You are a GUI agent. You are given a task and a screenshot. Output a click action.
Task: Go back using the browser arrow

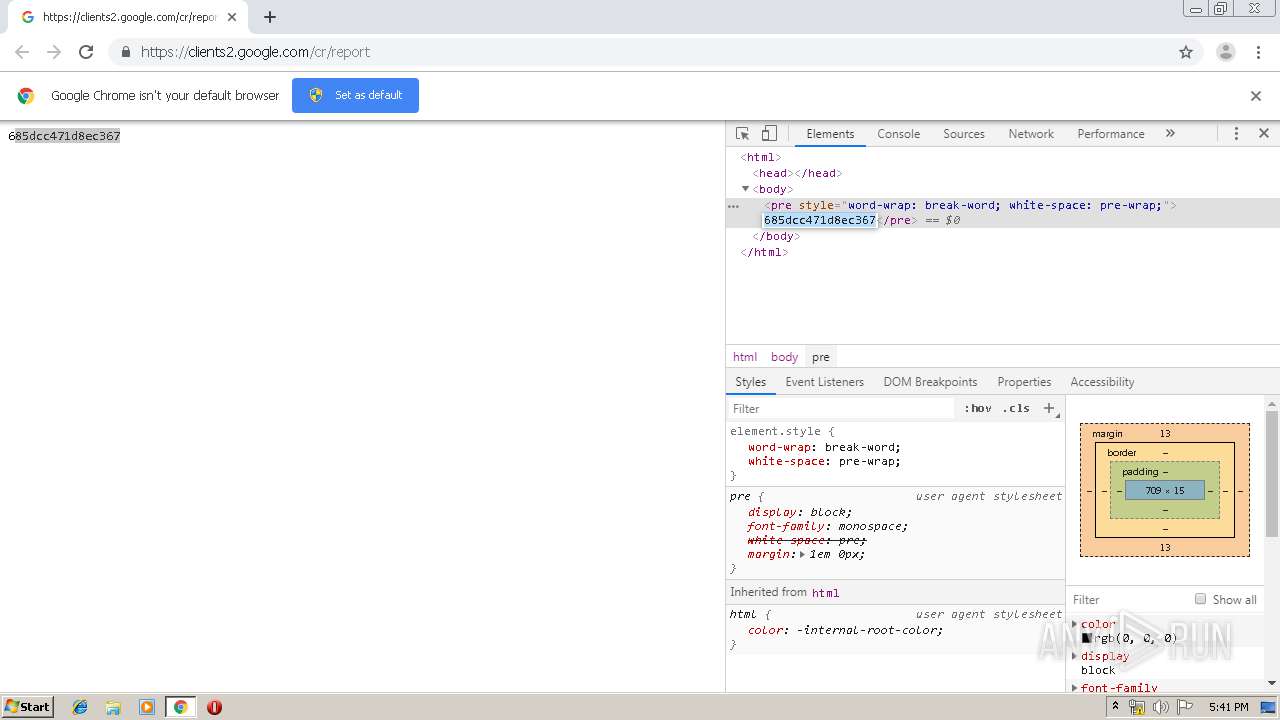tap(22, 52)
